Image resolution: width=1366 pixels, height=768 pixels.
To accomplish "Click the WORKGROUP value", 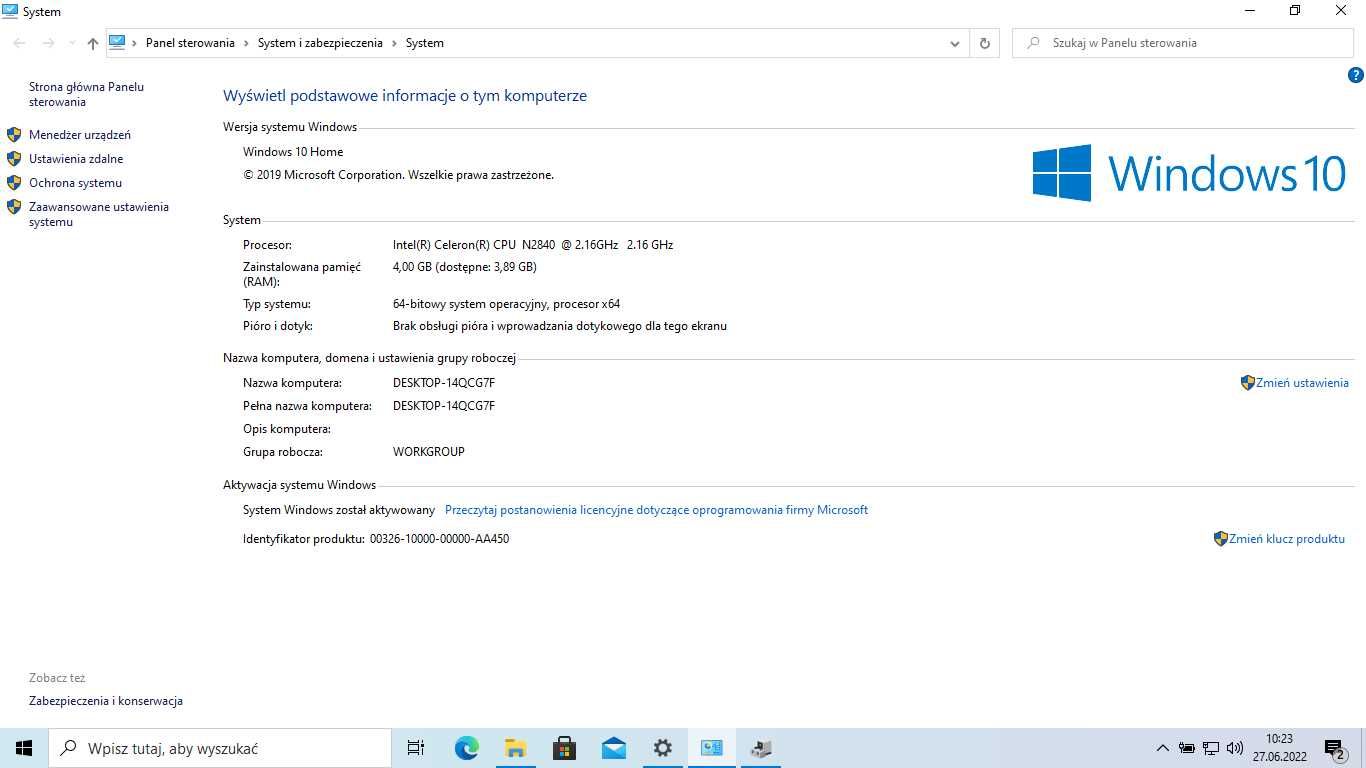I will coord(429,452).
